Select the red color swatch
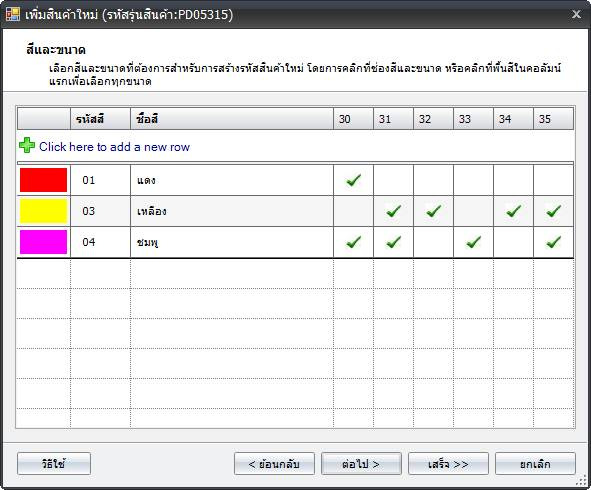Viewport: 591px width, 490px height. 43,180
